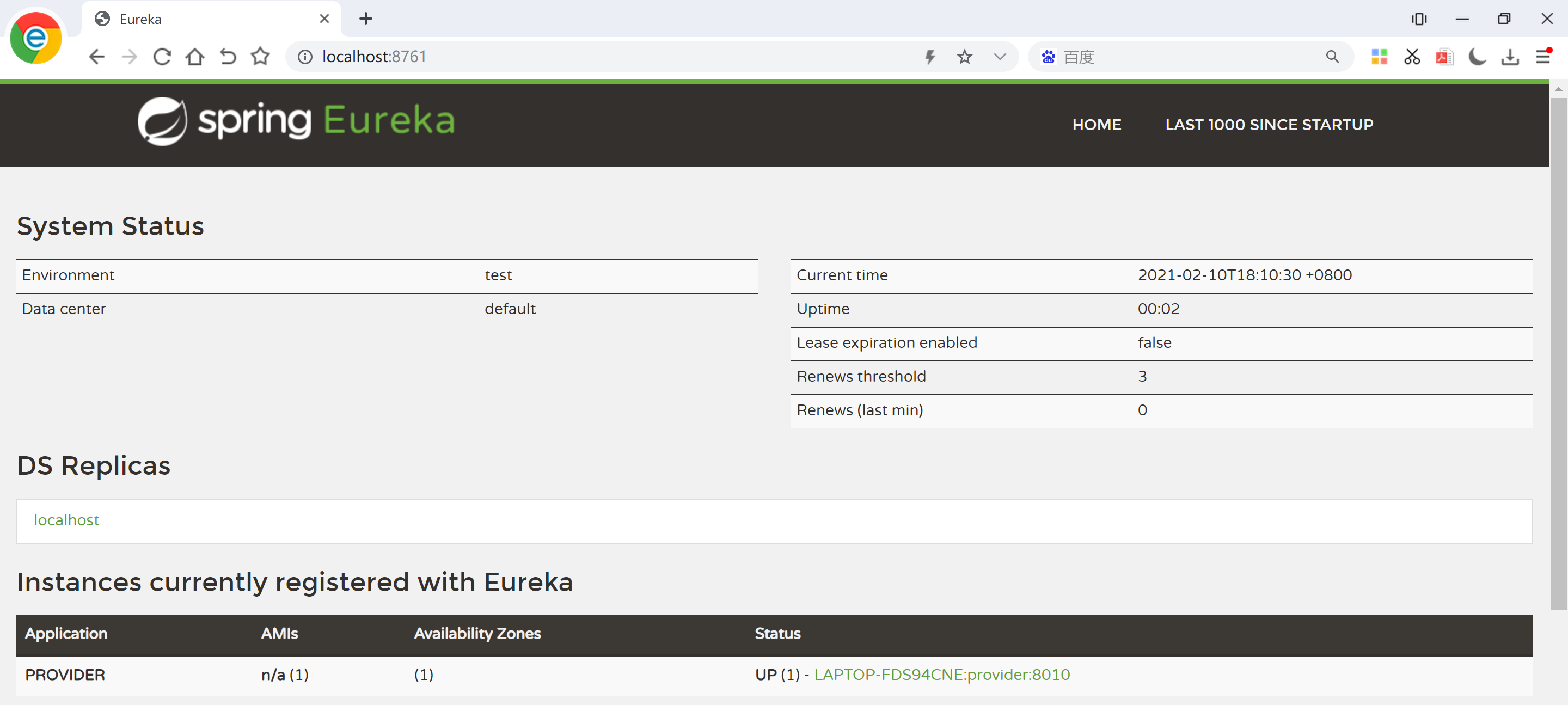Image resolution: width=1568 pixels, height=705 pixels.
Task: Click the vertical page scrollbar
Action: 1558,353
